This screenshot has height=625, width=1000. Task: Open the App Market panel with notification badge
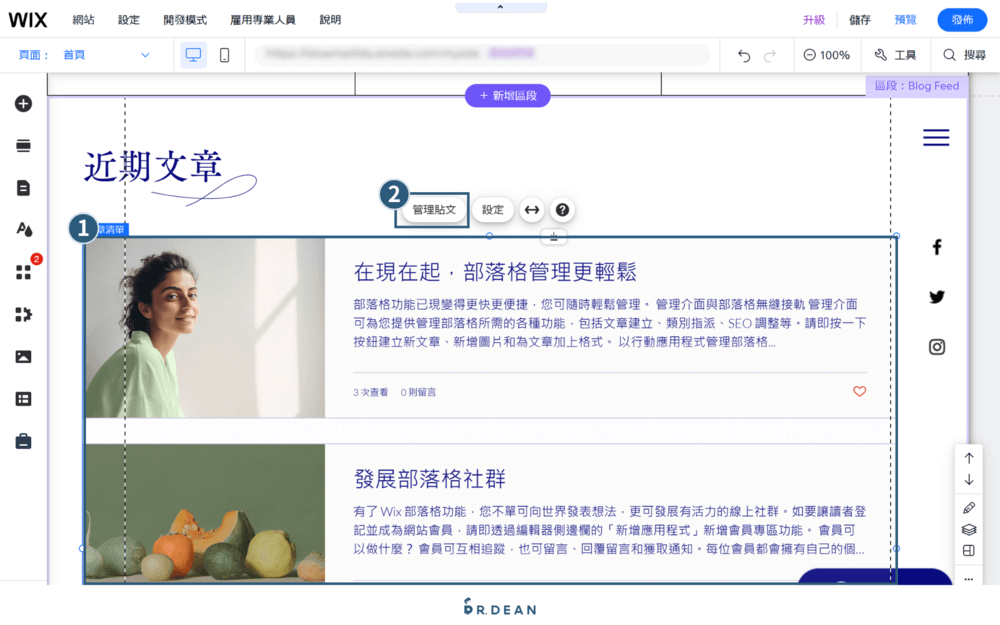click(x=23, y=270)
